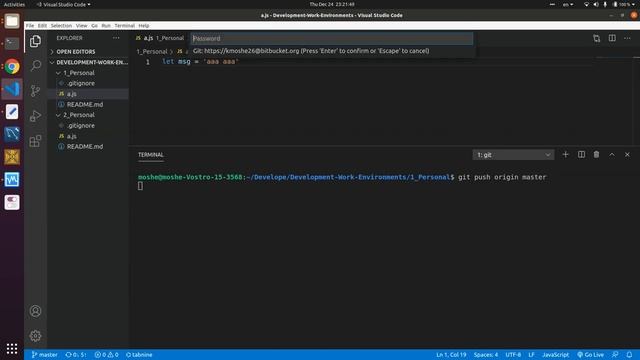Open the Run menu

click(106, 25)
